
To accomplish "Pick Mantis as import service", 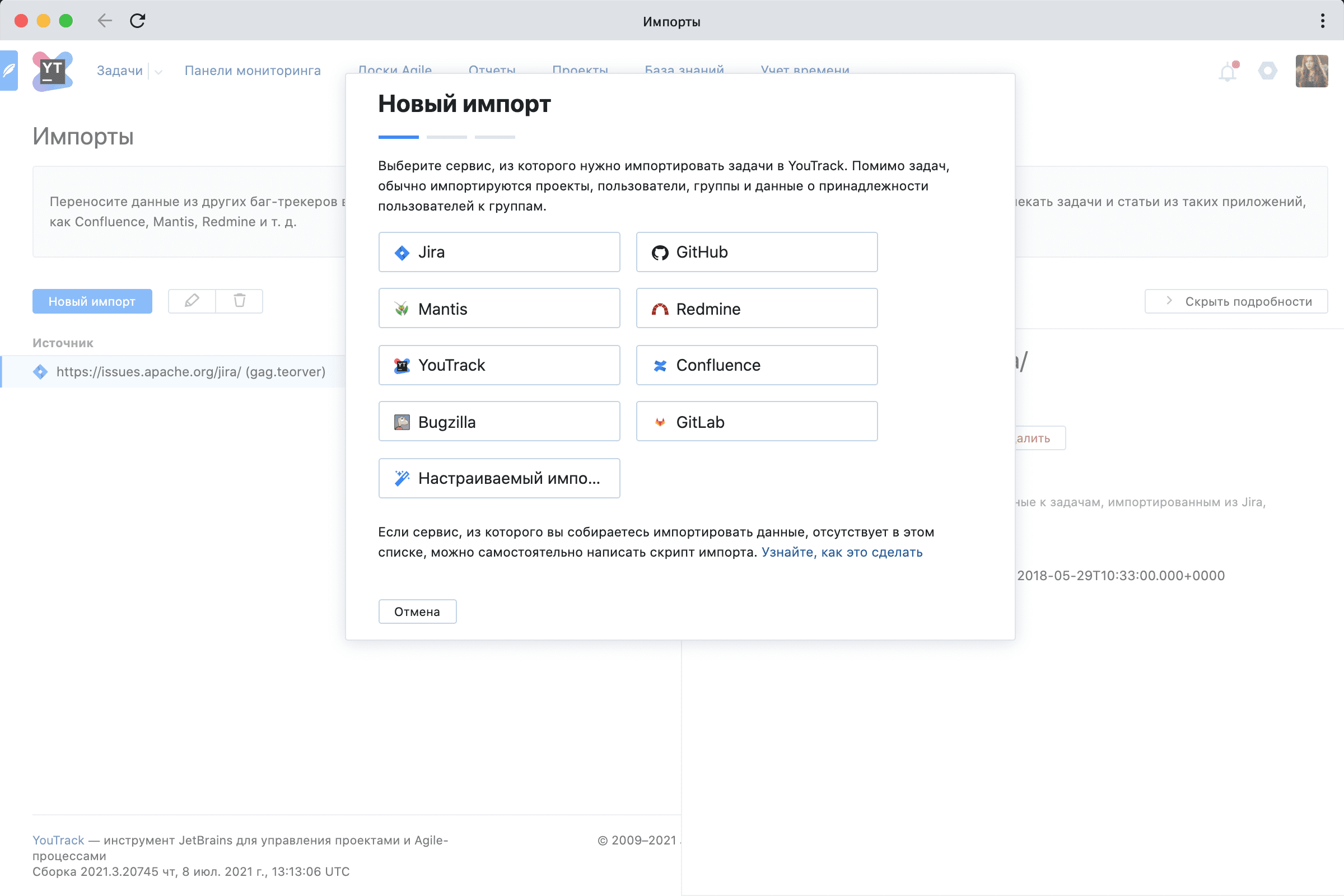I will [x=499, y=309].
